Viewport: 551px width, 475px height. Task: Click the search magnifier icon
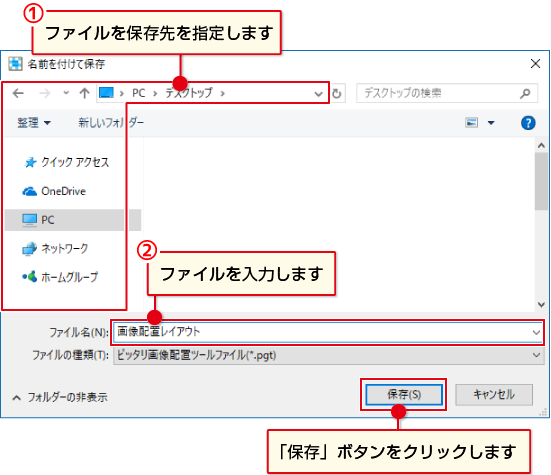[x=525, y=93]
